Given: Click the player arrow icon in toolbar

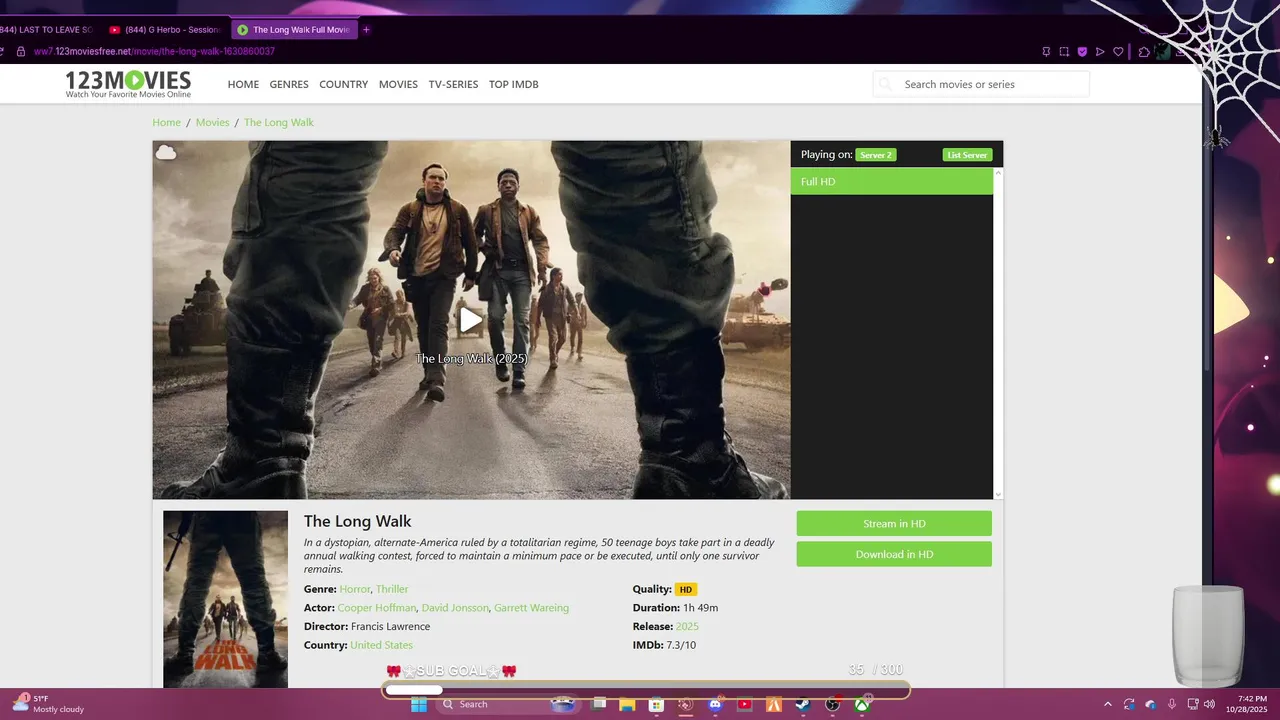Looking at the screenshot, I should (x=1100, y=52).
